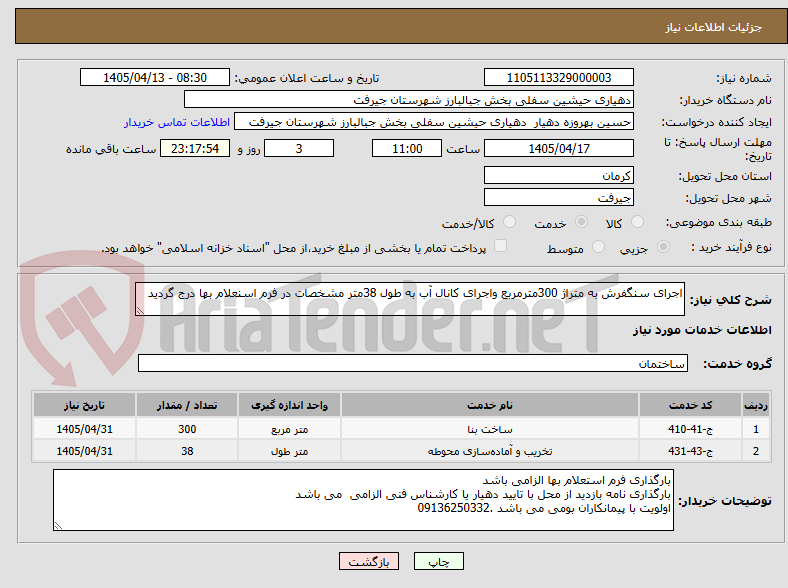The width and height of the screenshot is (788, 588).
Task: Click the announcement date field 1405/04/13 - 08:30
Action: (x=155, y=77)
